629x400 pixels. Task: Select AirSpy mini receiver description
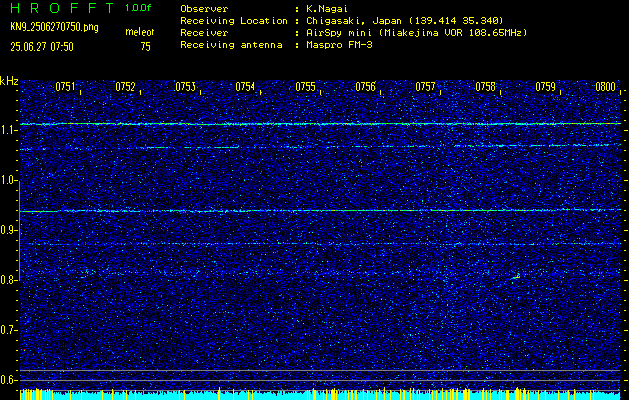(x=416, y=32)
